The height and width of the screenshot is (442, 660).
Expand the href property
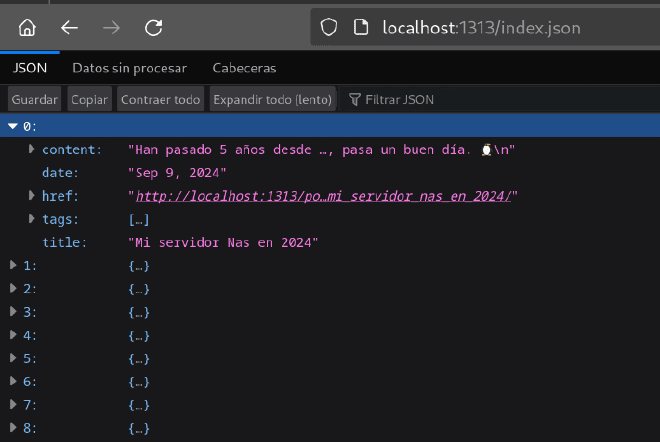(x=31, y=195)
